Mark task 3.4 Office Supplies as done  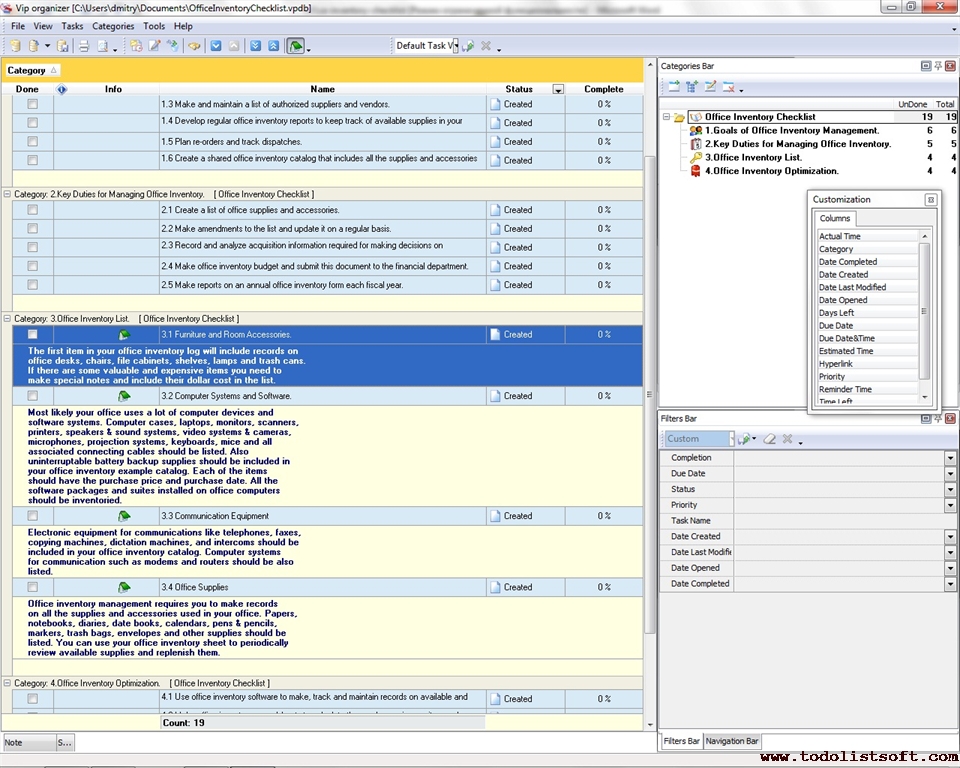pyautogui.click(x=32, y=587)
